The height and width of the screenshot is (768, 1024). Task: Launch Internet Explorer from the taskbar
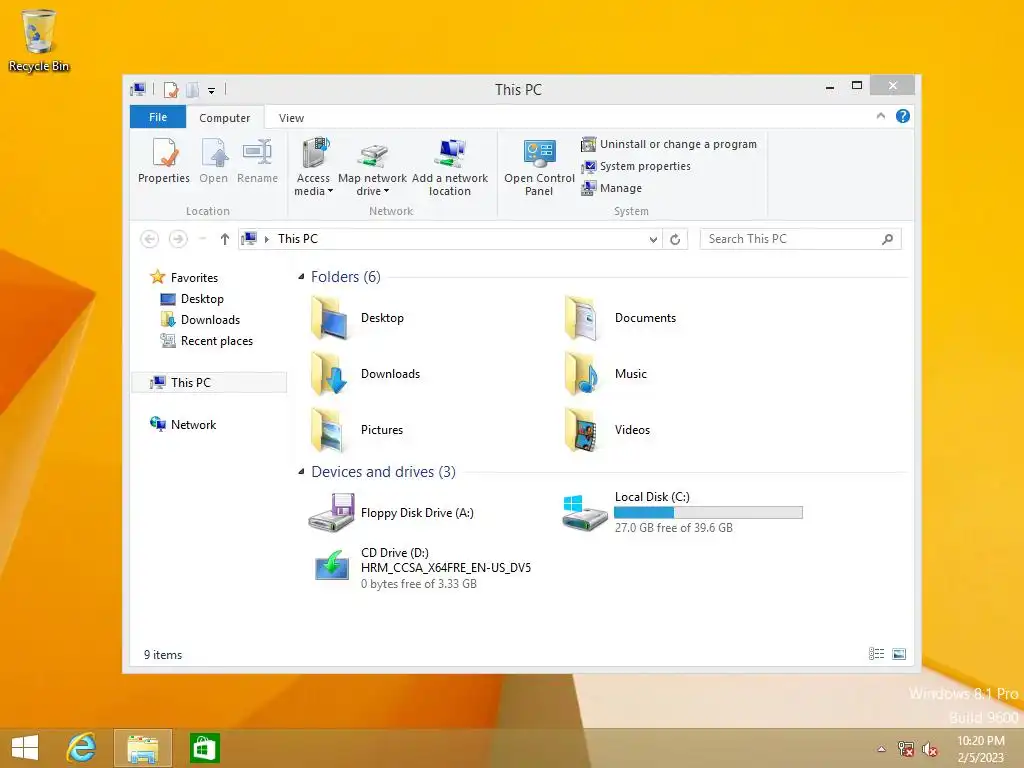point(82,748)
